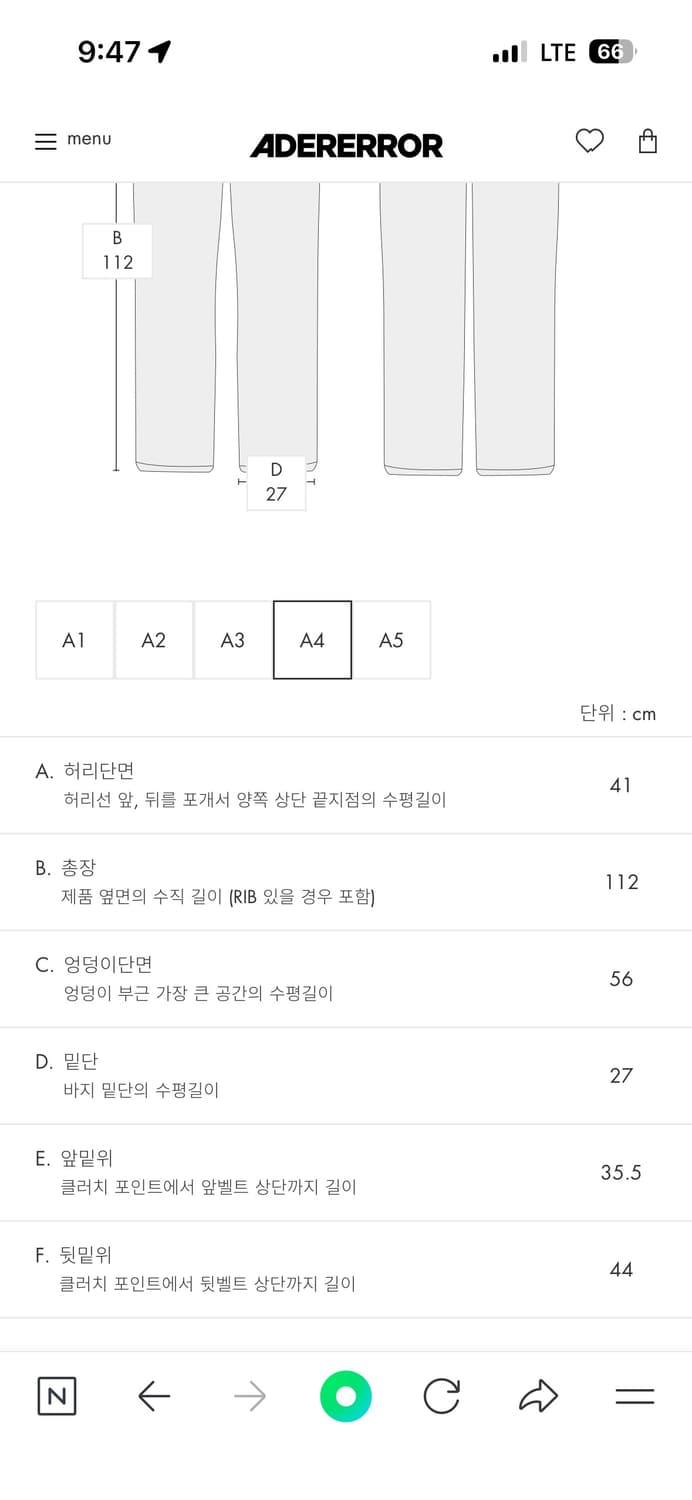
Task: Go back using the back arrow
Action: [153, 1396]
